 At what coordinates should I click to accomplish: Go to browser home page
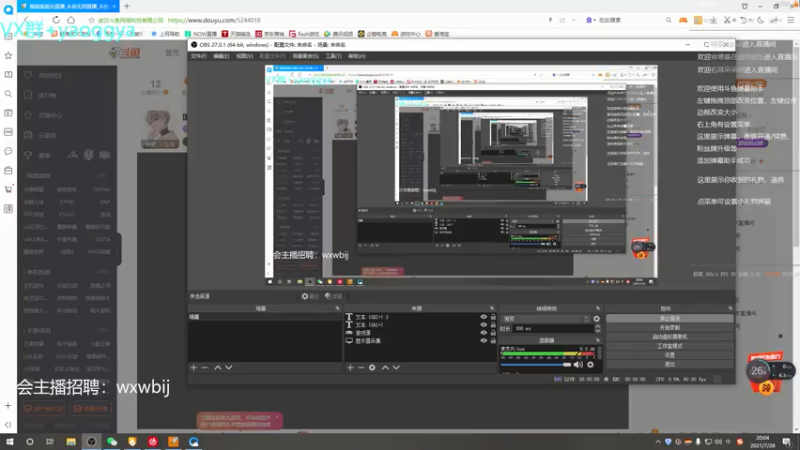click(71, 20)
